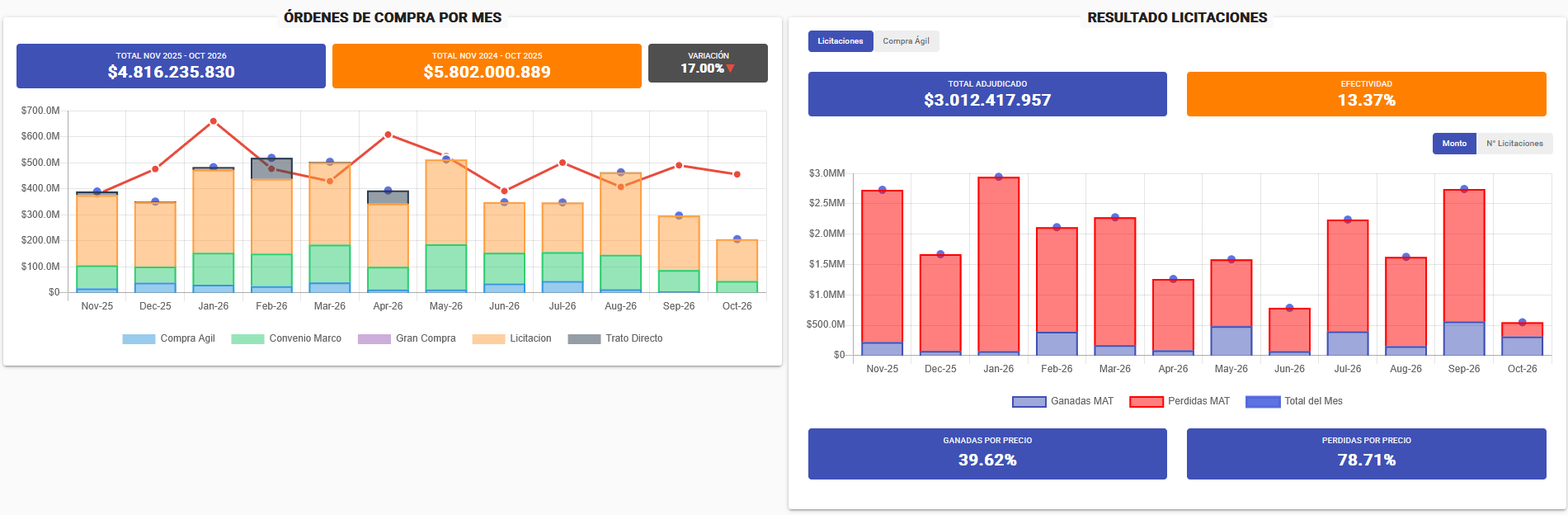
Task: Toggle the Gran Compra legend swatch
Action: click(x=374, y=339)
